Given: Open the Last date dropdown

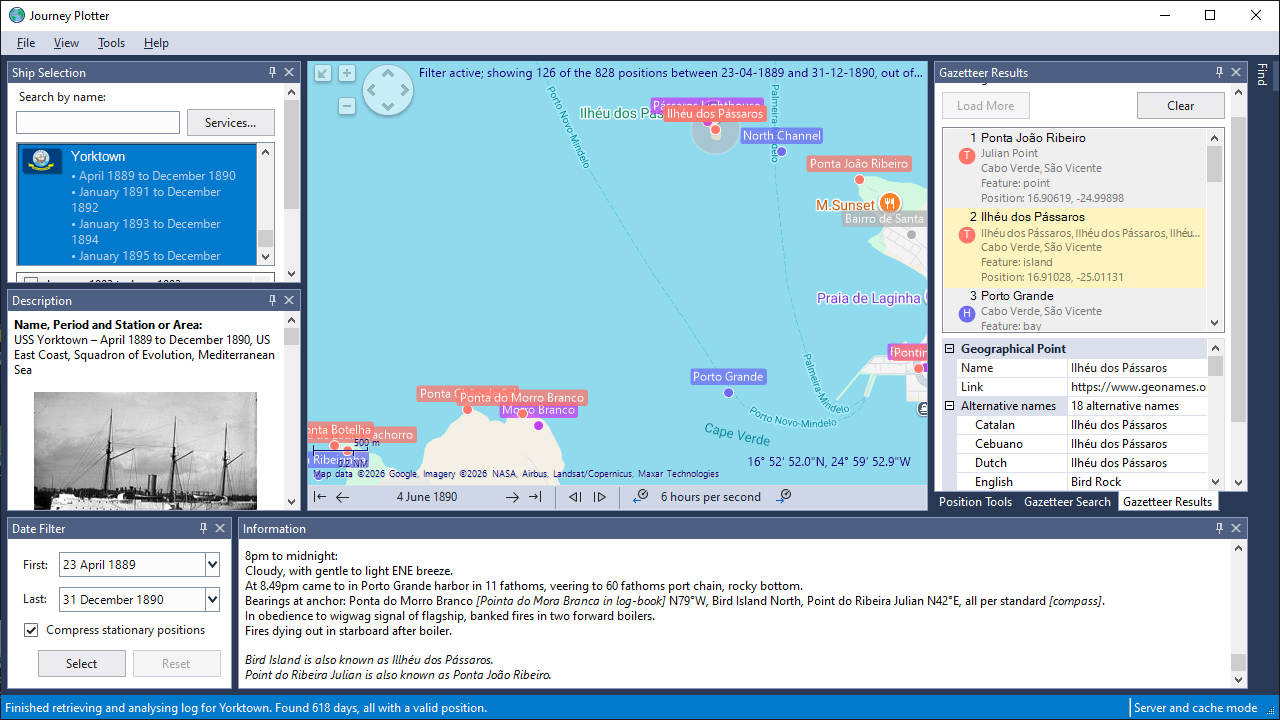Looking at the screenshot, I should [x=212, y=600].
